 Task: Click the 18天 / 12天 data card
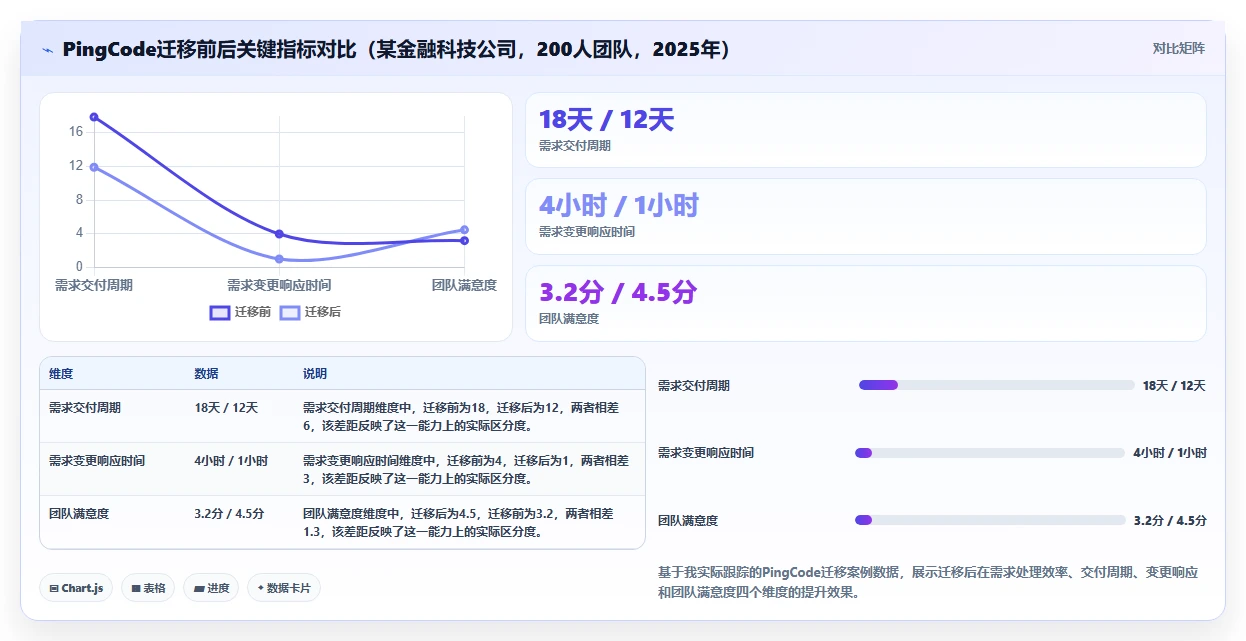(x=866, y=130)
